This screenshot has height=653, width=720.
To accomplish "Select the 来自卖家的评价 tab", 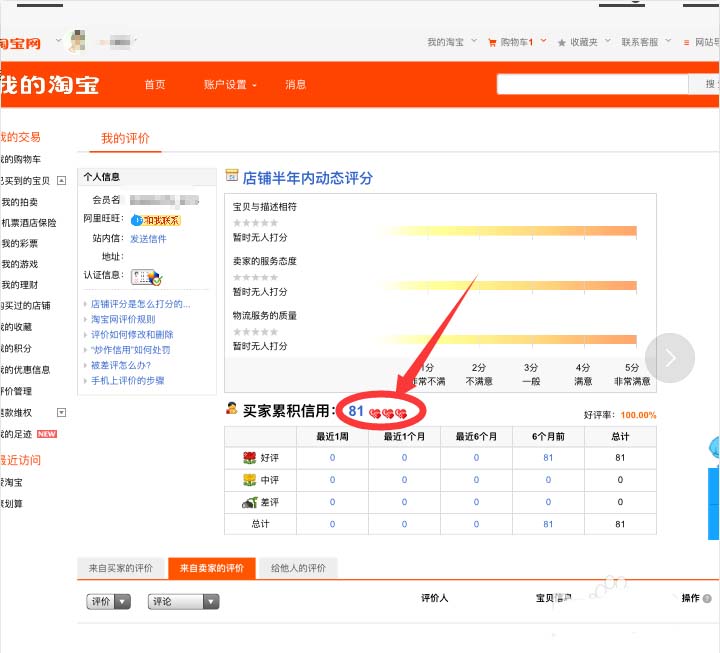I will (212, 569).
